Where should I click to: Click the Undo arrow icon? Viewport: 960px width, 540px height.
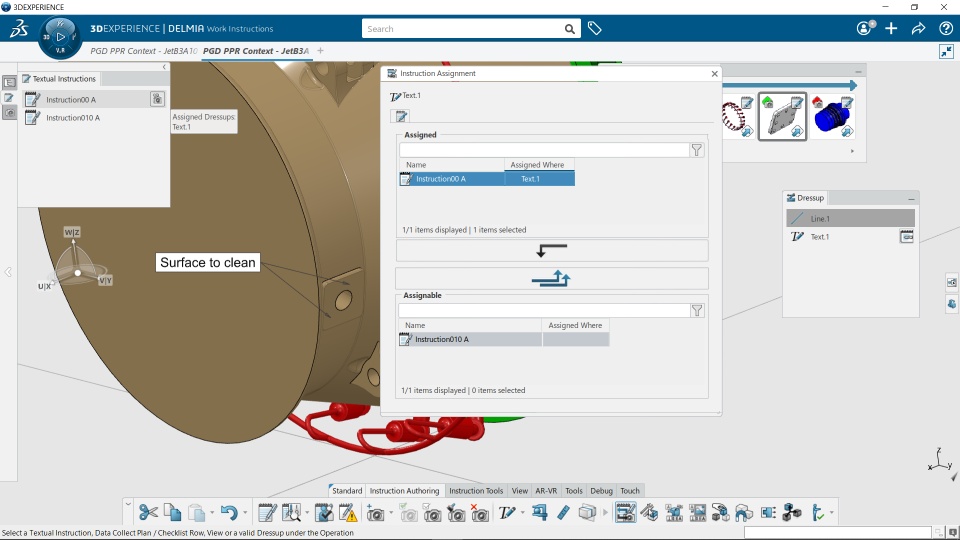(x=229, y=512)
